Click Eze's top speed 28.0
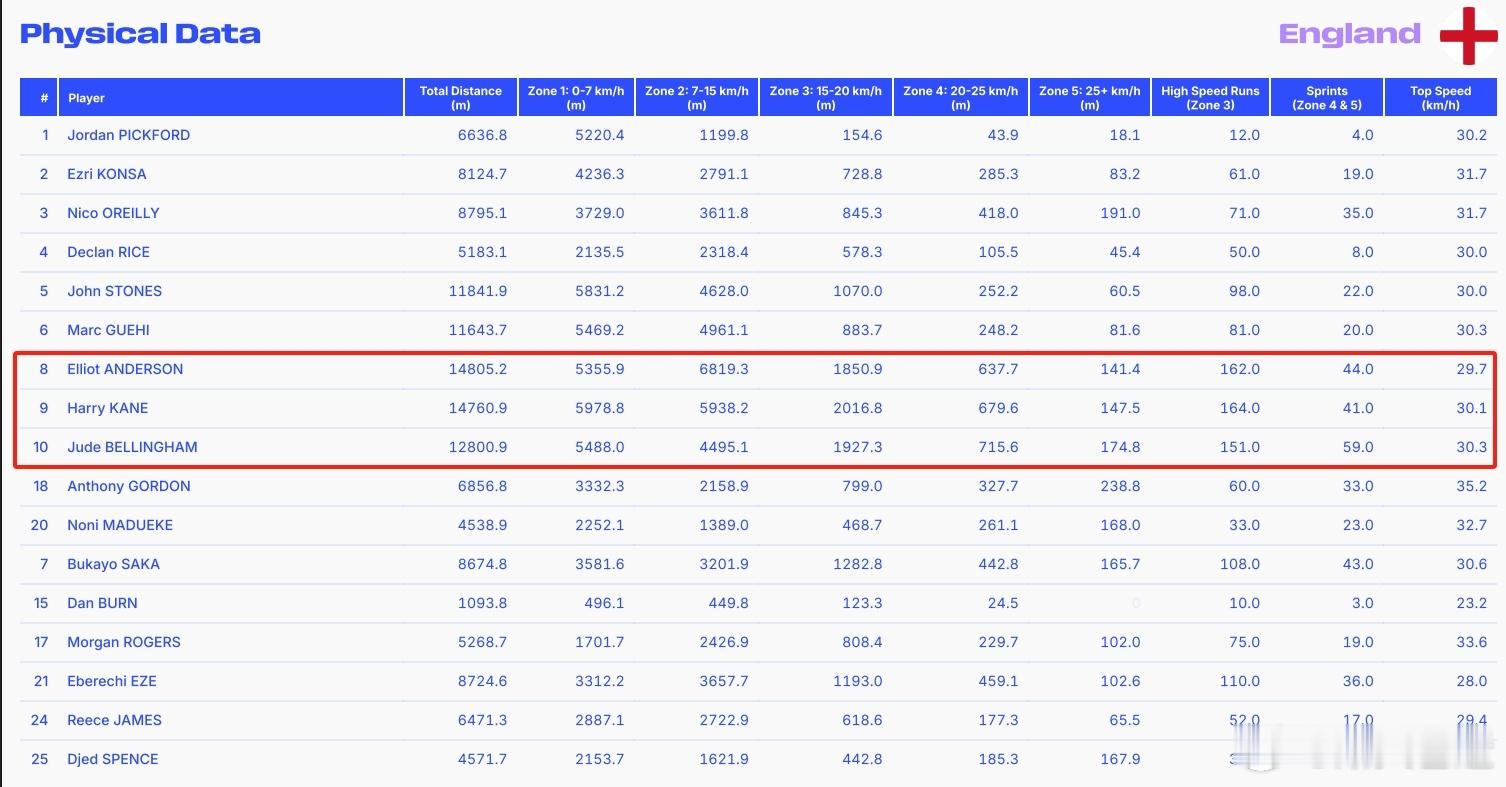The image size is (1506, 787). (x=1471, y=681)
